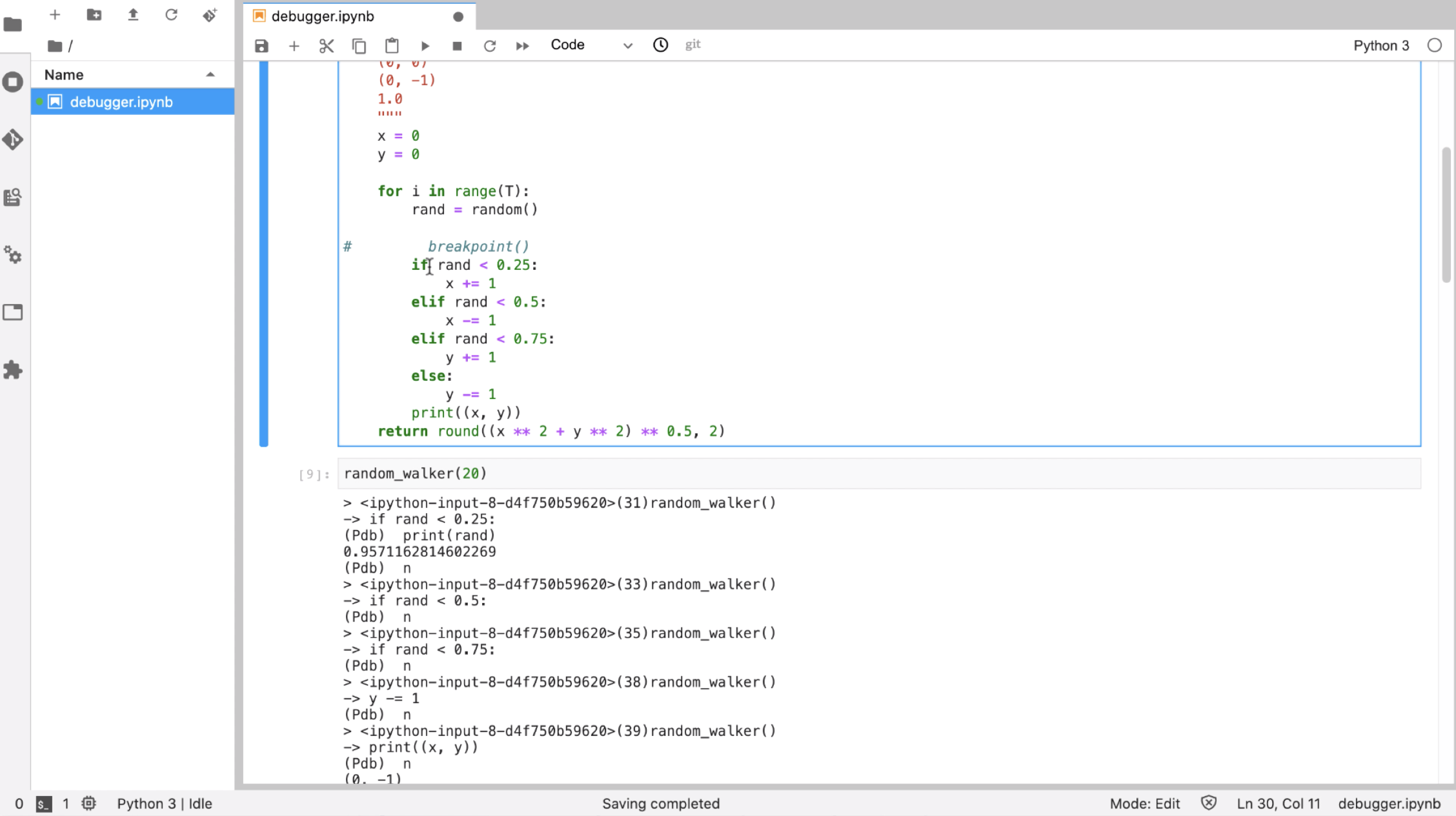Click Python 3 kernel name button
This screenshot has height=816, width=1456.
click(x=1380, y=45)
